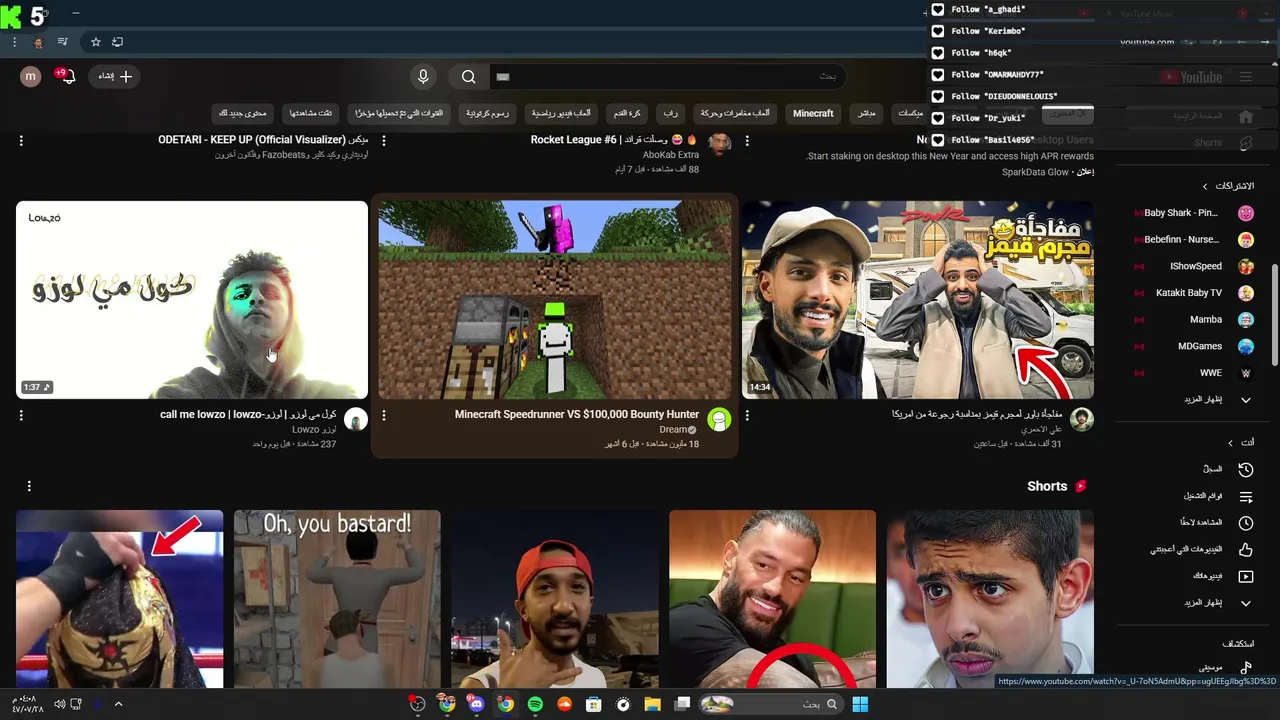
Task: Open AboKab Extra channel avatar
Action: pyautogui.click(x=719, y=146)
